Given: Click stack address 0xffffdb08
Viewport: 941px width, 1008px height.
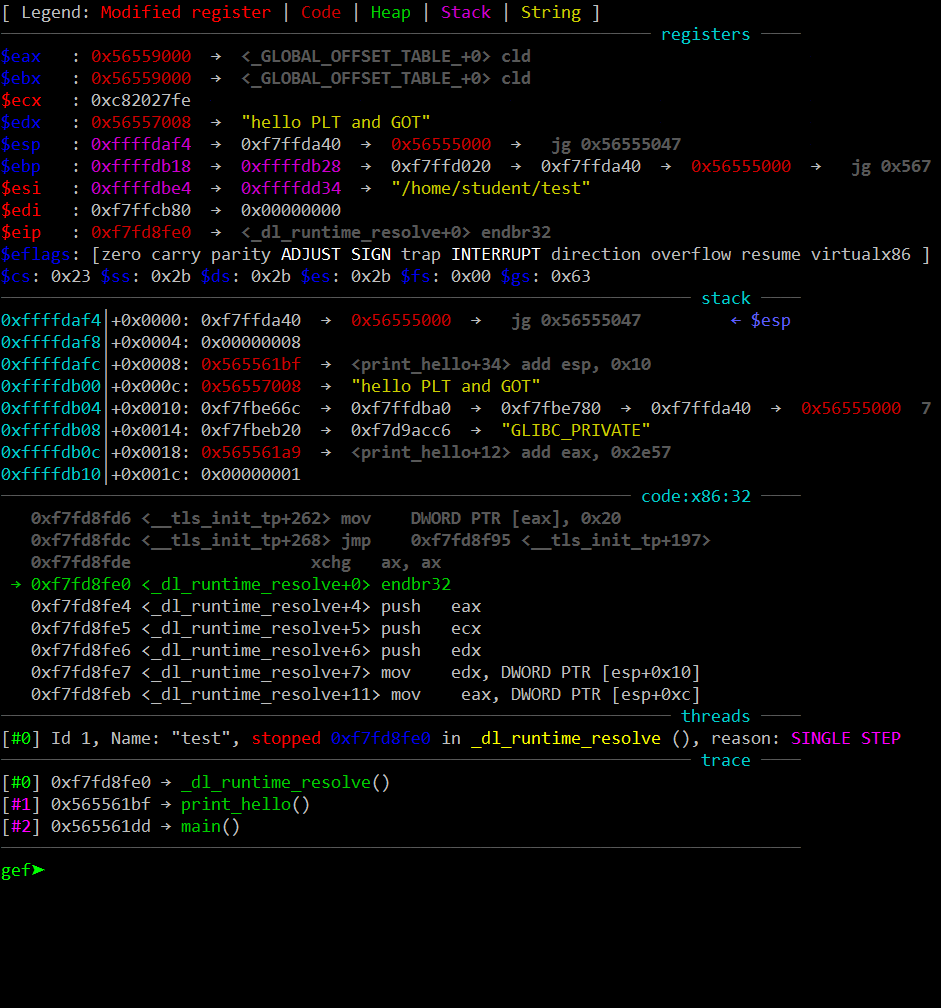Looking at the screenshot, I should [x=51, y=430].
